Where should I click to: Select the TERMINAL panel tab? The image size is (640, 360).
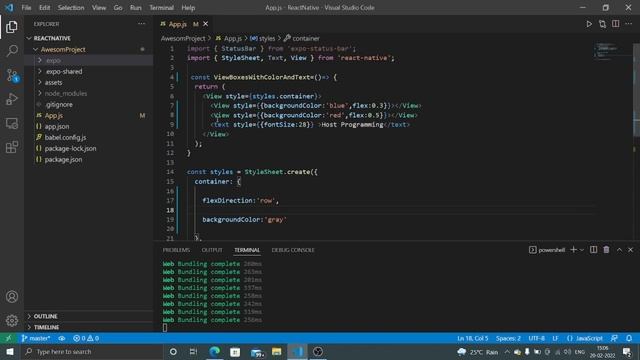[247, 250]
